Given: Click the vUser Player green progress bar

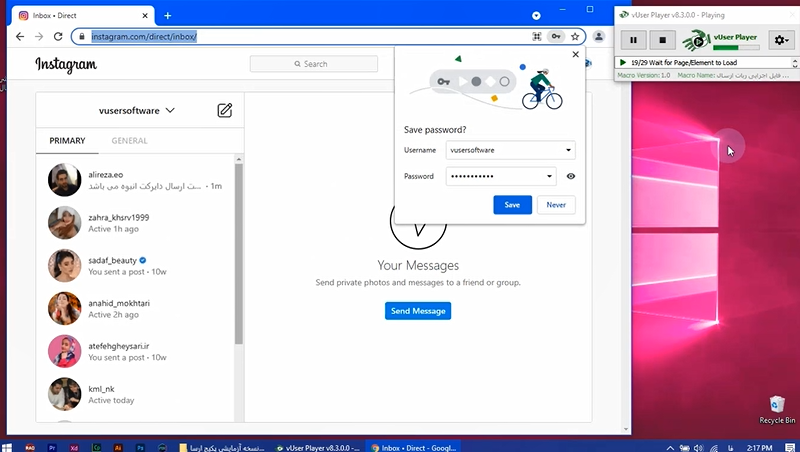Looking at the screenshot, I should [x=736, y=47].
